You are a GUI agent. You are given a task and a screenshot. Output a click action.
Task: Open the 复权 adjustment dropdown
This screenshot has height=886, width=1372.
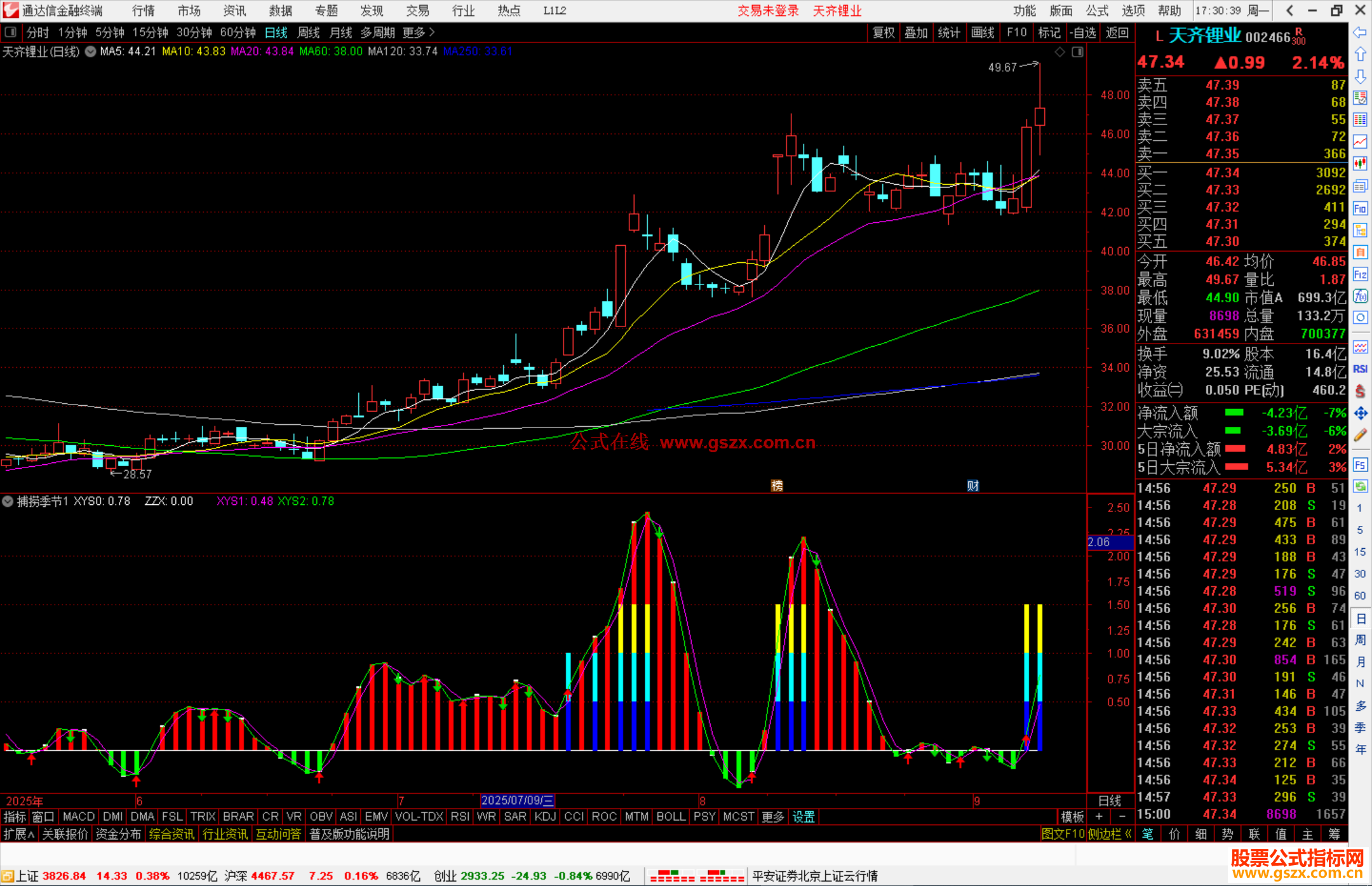click(884, 32)
